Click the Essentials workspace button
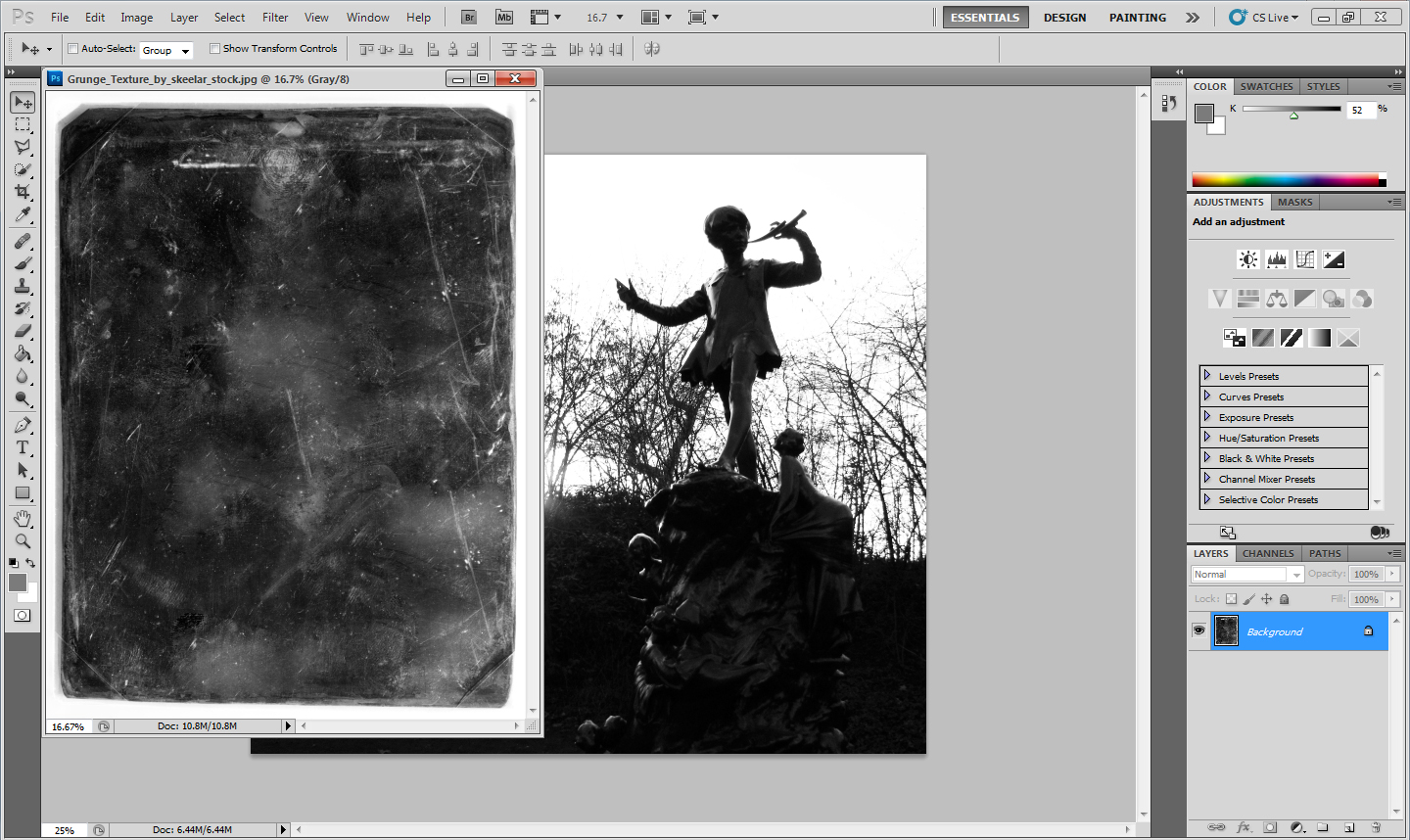 (x=985, y=18)
